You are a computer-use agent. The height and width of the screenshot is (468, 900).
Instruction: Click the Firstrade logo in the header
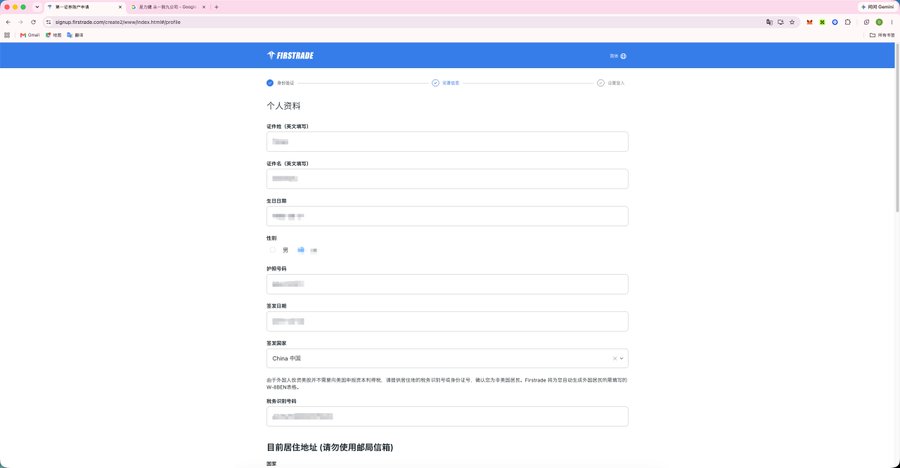290,56
